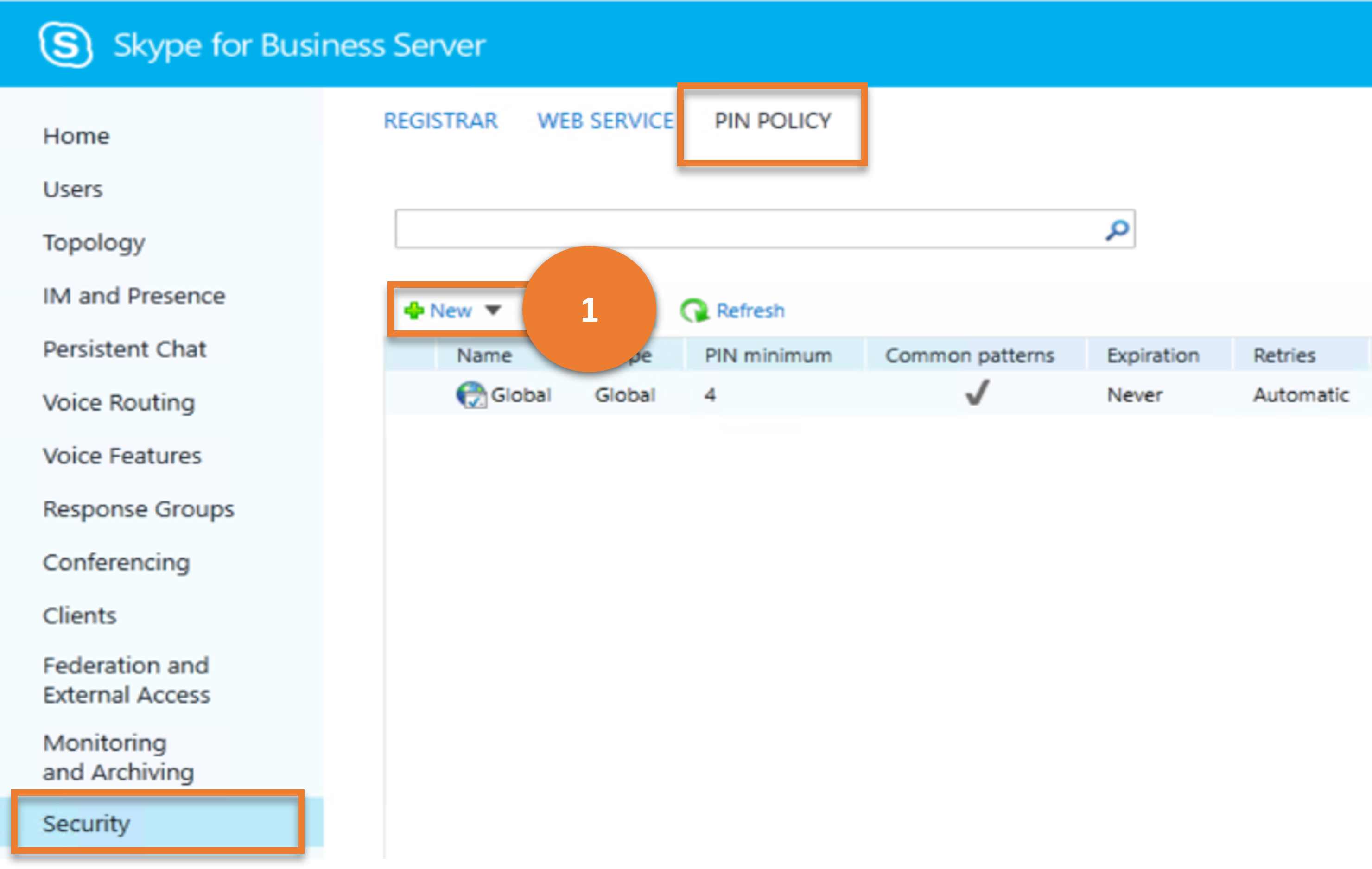
Task: Go to Voice Routing section
Action: (x=119, y=402)
